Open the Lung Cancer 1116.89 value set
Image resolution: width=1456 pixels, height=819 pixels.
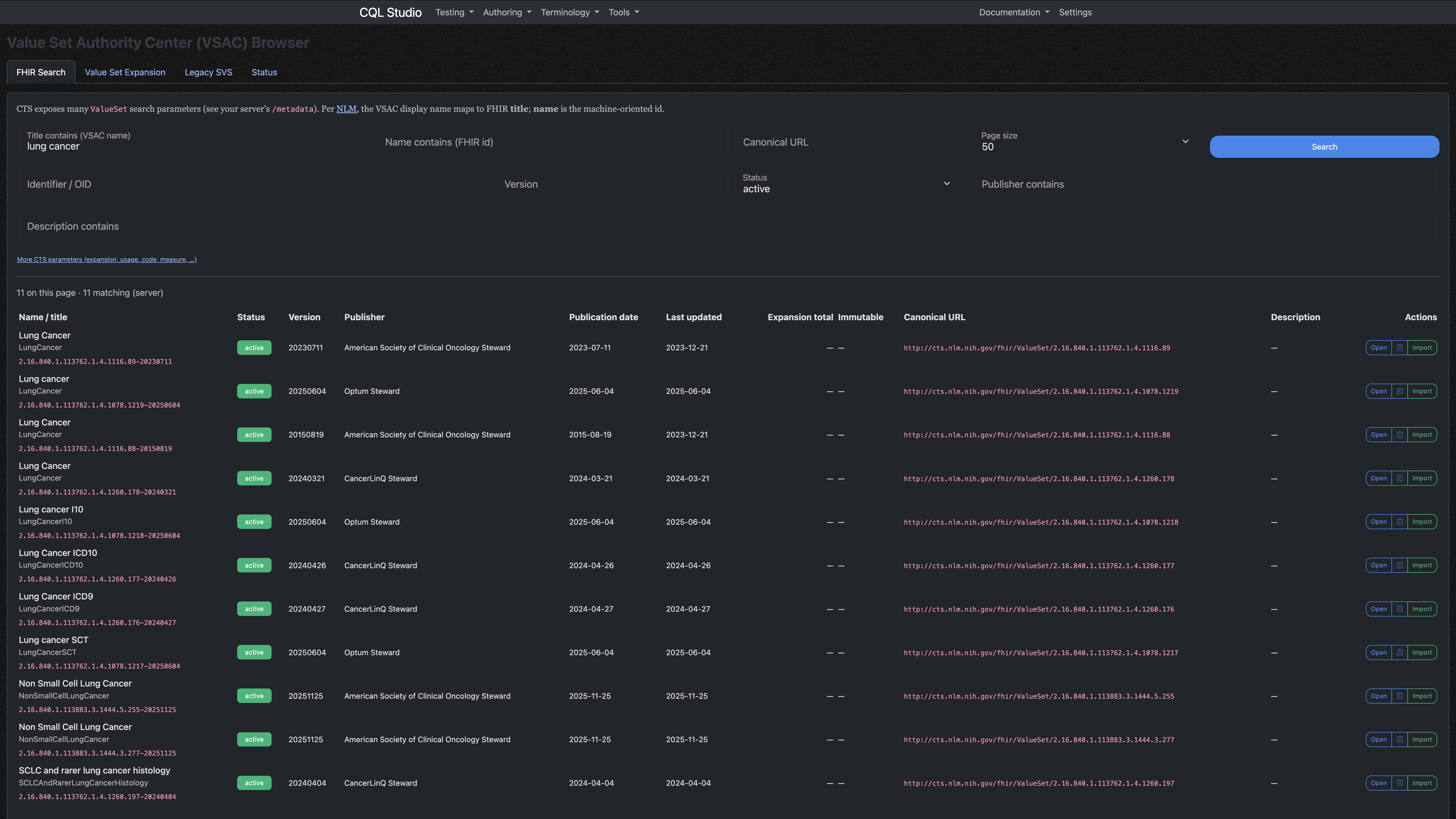pyautogui.click(x=1379, y=348)
